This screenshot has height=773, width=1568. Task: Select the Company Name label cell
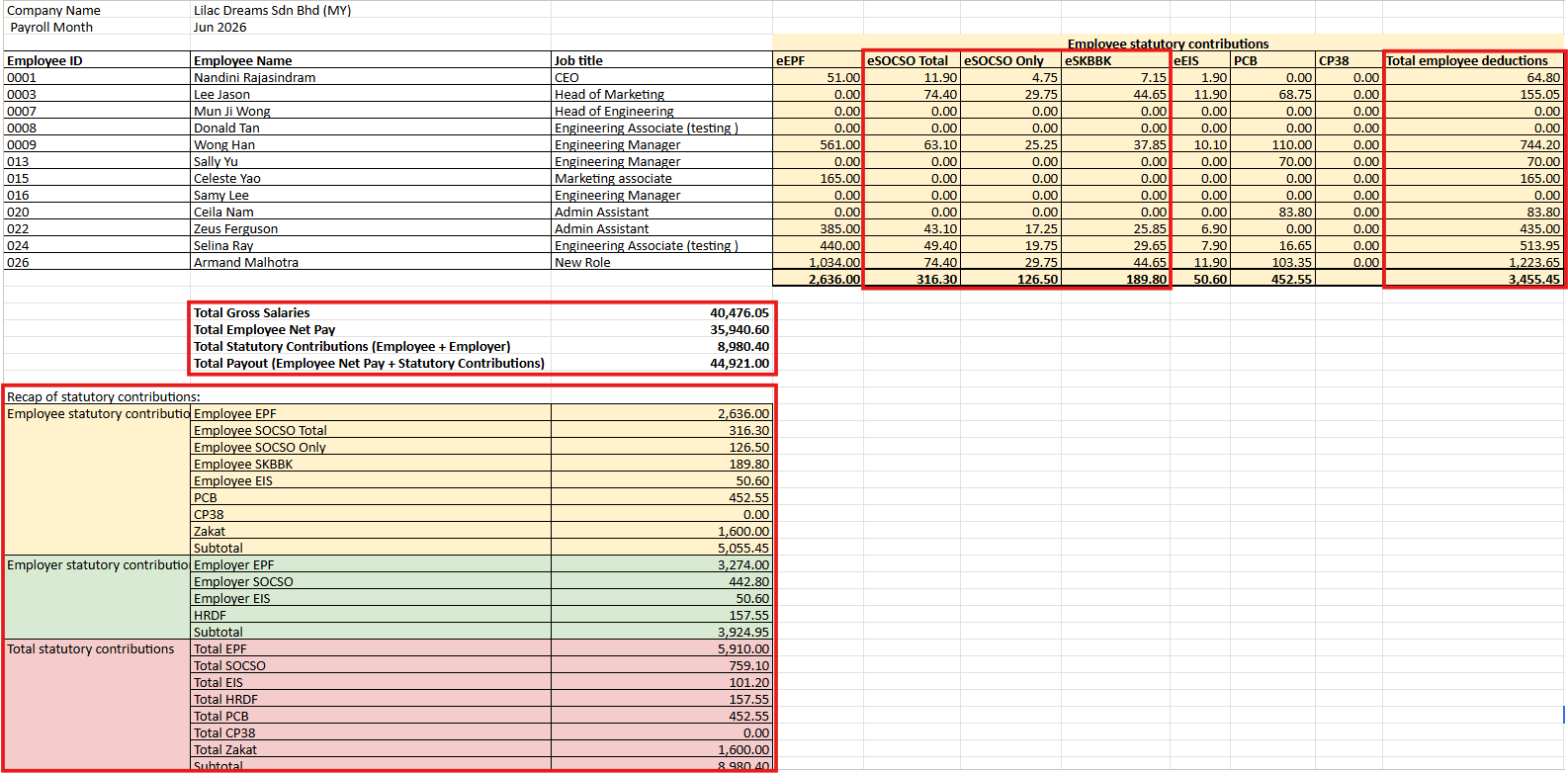97,10
